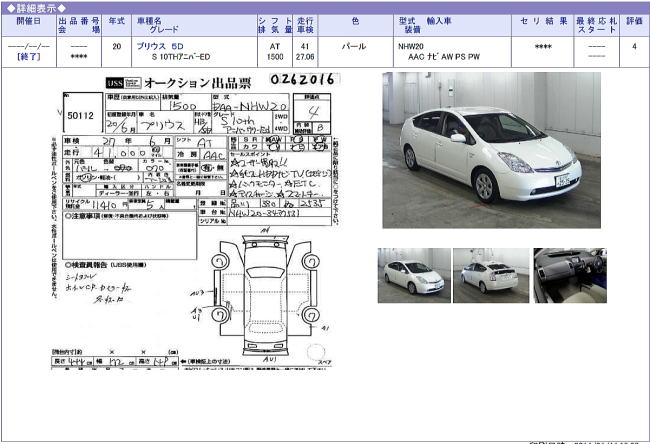The height and width of the screenshot is (444, 650).
Task: Click the evaluation score 4 cell
Action: point(634,52)
